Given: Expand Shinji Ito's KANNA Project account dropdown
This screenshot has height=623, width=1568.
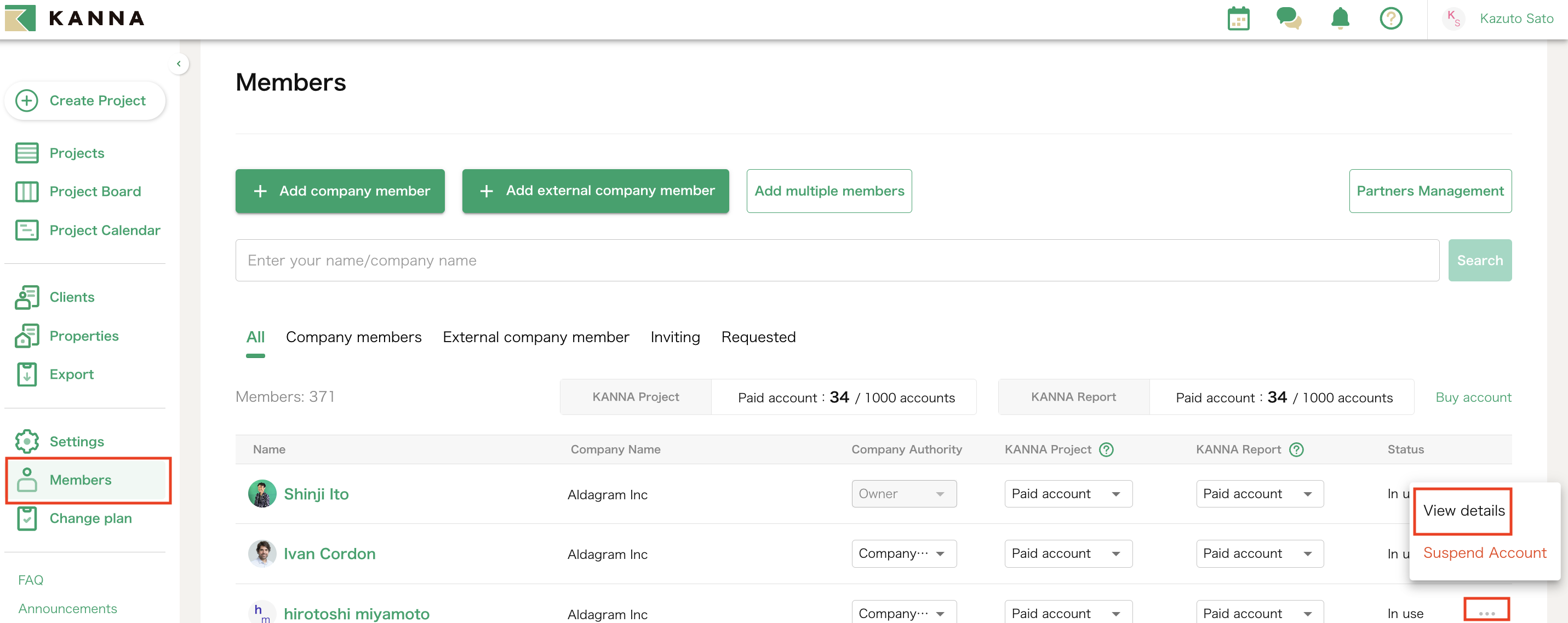Looking at the screenshot, I should [1068, 493].
